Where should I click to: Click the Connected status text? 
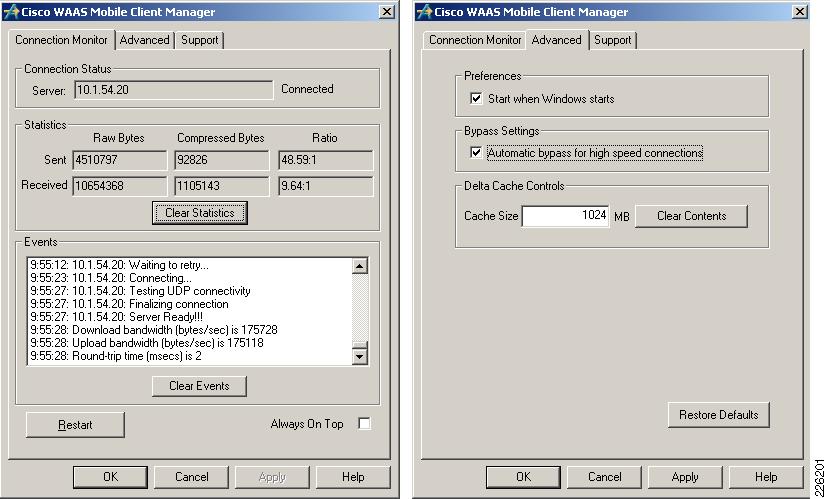307,89
